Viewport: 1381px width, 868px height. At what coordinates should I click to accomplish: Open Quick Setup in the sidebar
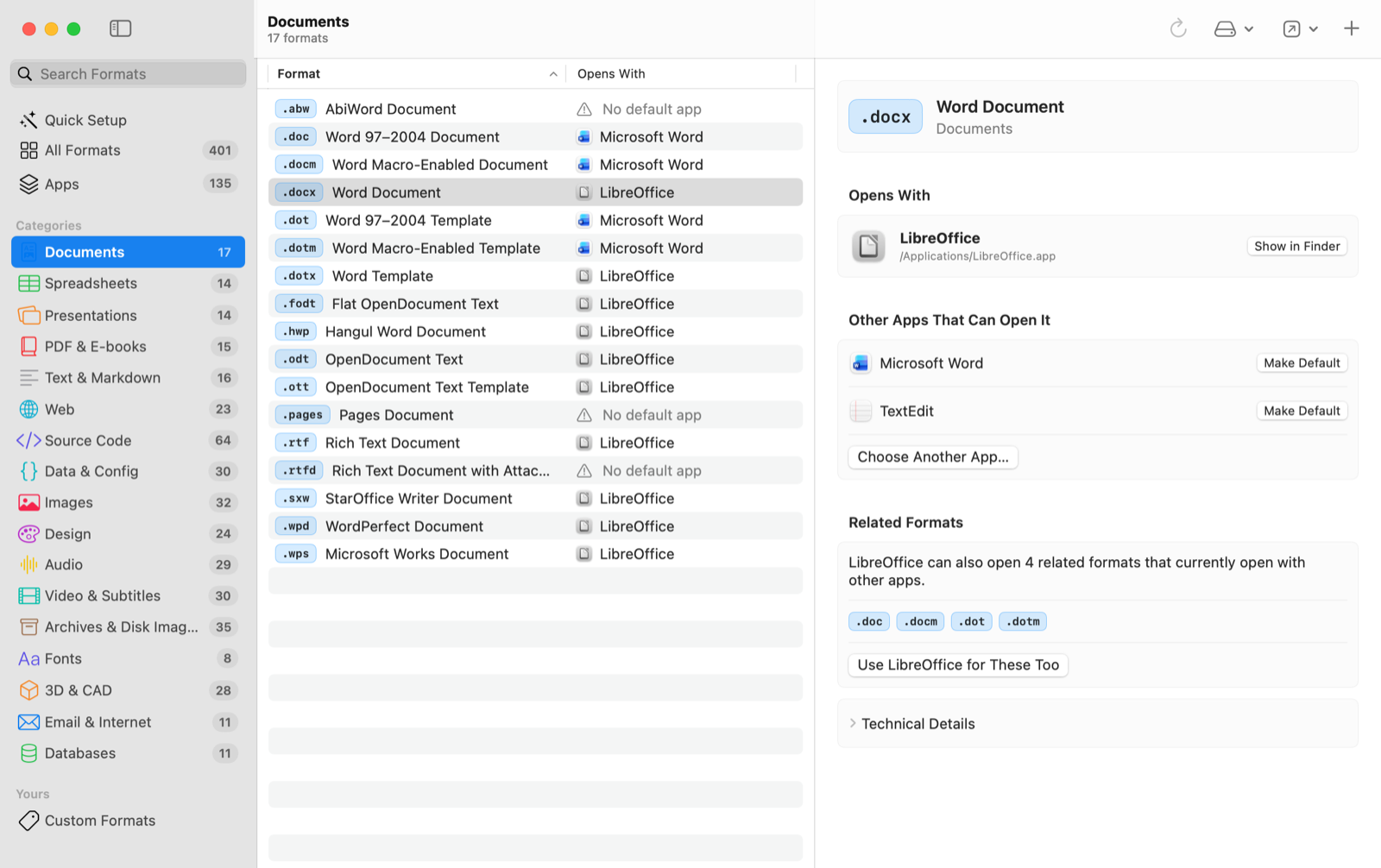click(128, 120)
